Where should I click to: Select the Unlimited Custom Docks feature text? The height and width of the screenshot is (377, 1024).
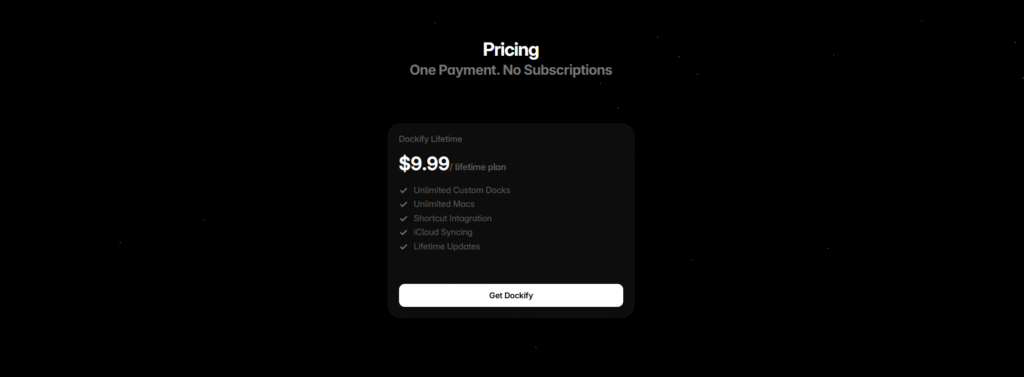click(x=462, y=190)
